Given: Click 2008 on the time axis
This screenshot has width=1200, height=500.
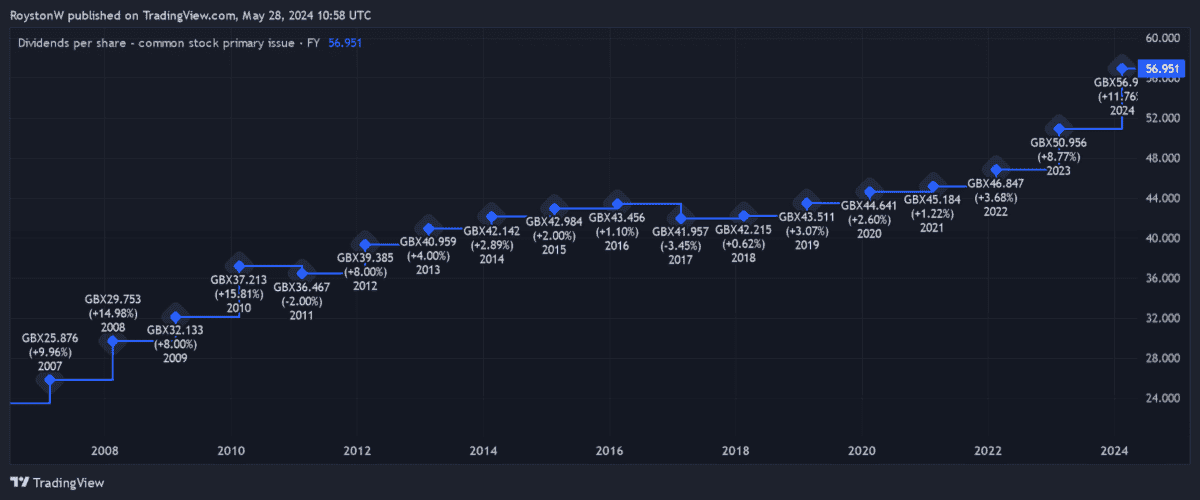Looking at the screenshot, I should coord(104,451).
